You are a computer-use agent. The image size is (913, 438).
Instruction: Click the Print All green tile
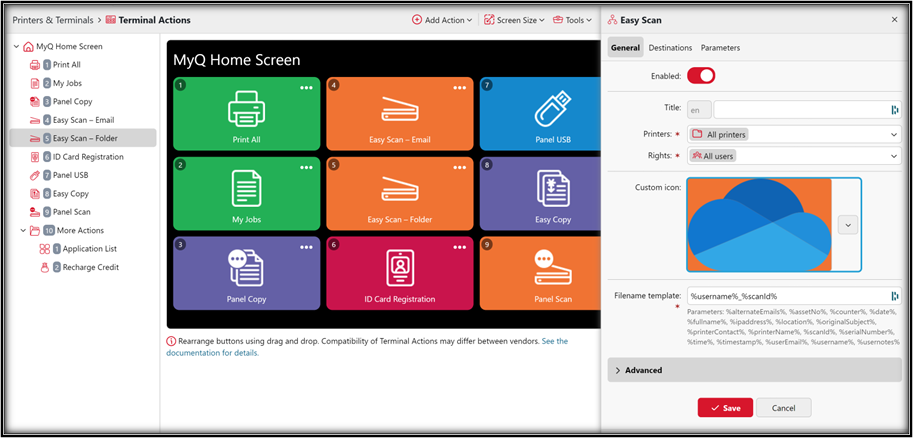click(x=247, y=114)
